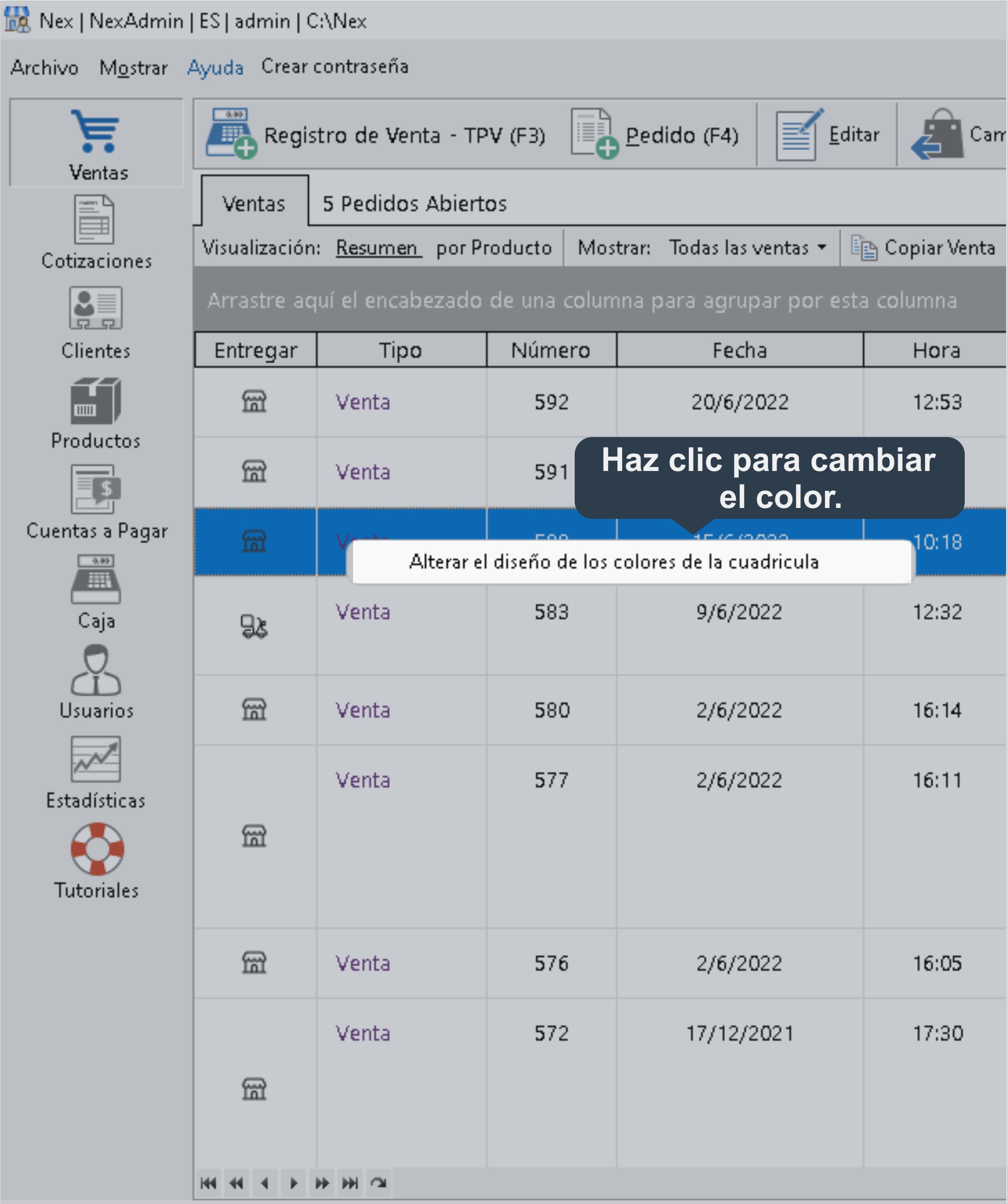The width and height of the screenshot is (1007, 1204).
Task: Go to Clientes section
Action: tap(96, 322)
